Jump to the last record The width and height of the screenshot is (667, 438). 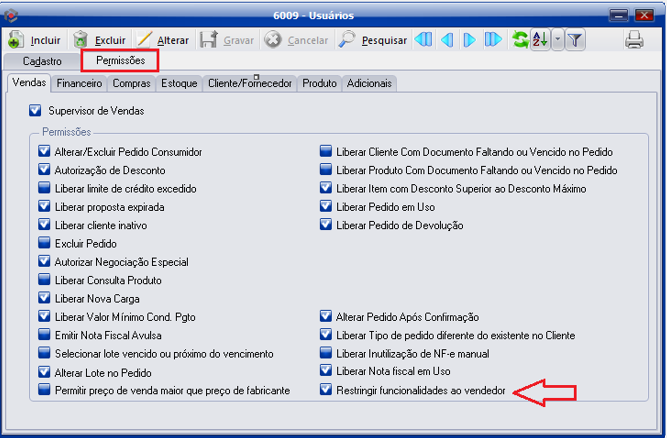(x=493, y=40)
